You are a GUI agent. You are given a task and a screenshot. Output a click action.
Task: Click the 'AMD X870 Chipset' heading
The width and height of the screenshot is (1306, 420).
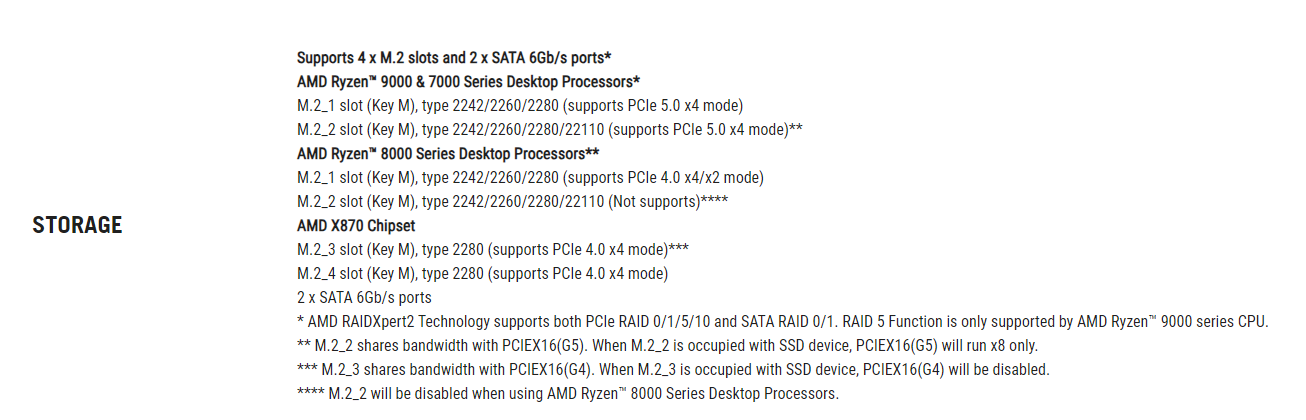coord(356,225)
